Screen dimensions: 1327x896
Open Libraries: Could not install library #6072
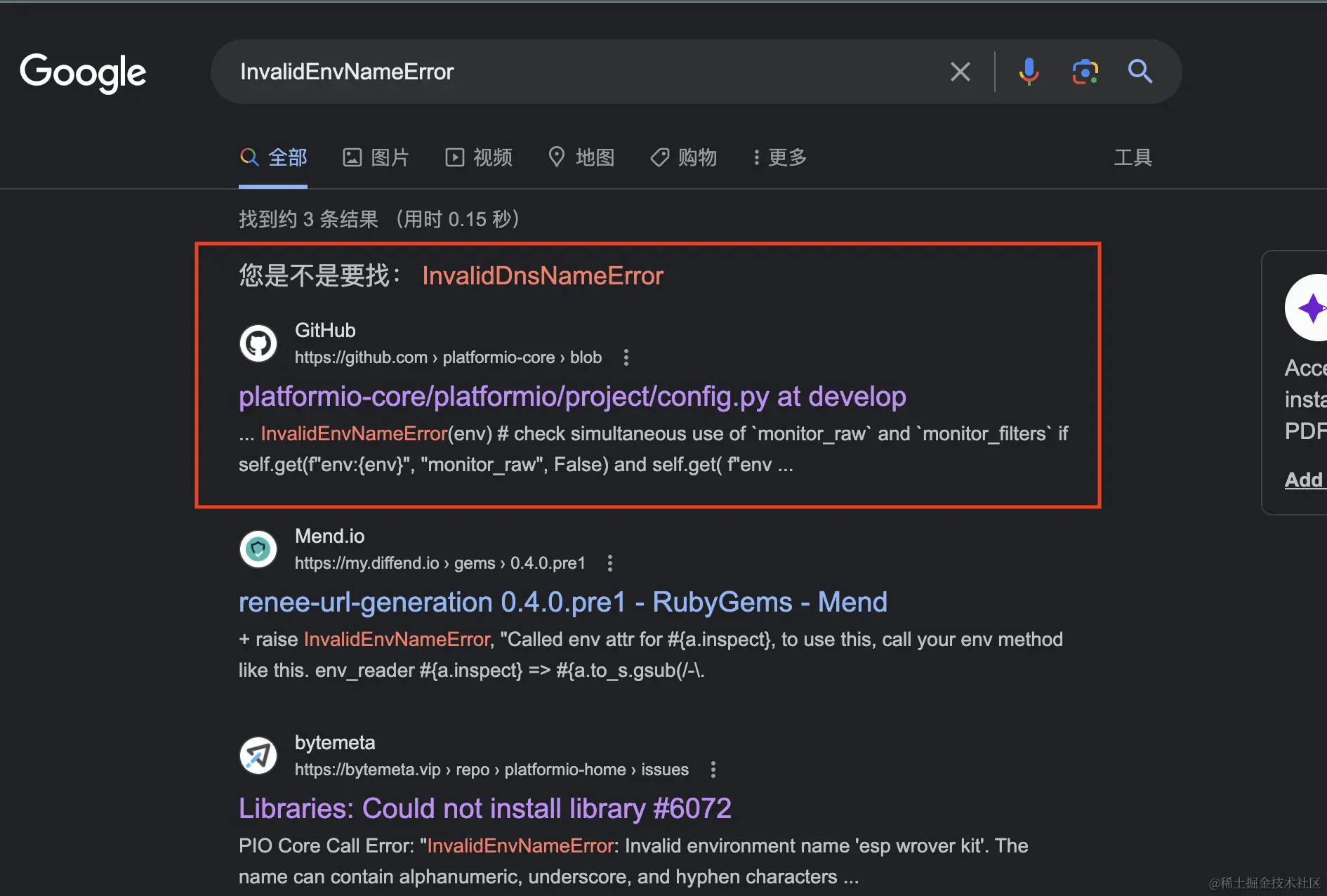pos(485,809)
